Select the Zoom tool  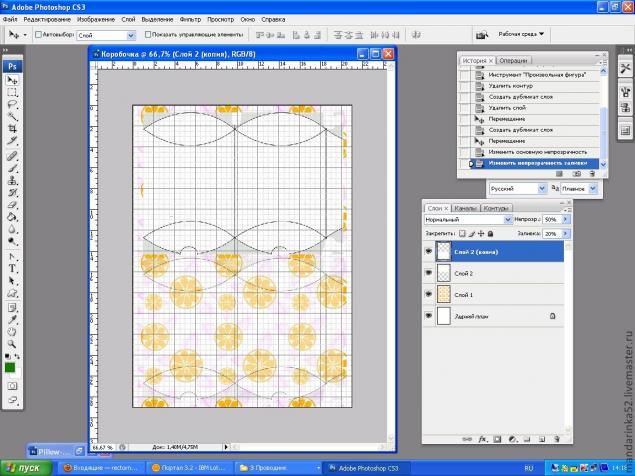tap(13, 344)
